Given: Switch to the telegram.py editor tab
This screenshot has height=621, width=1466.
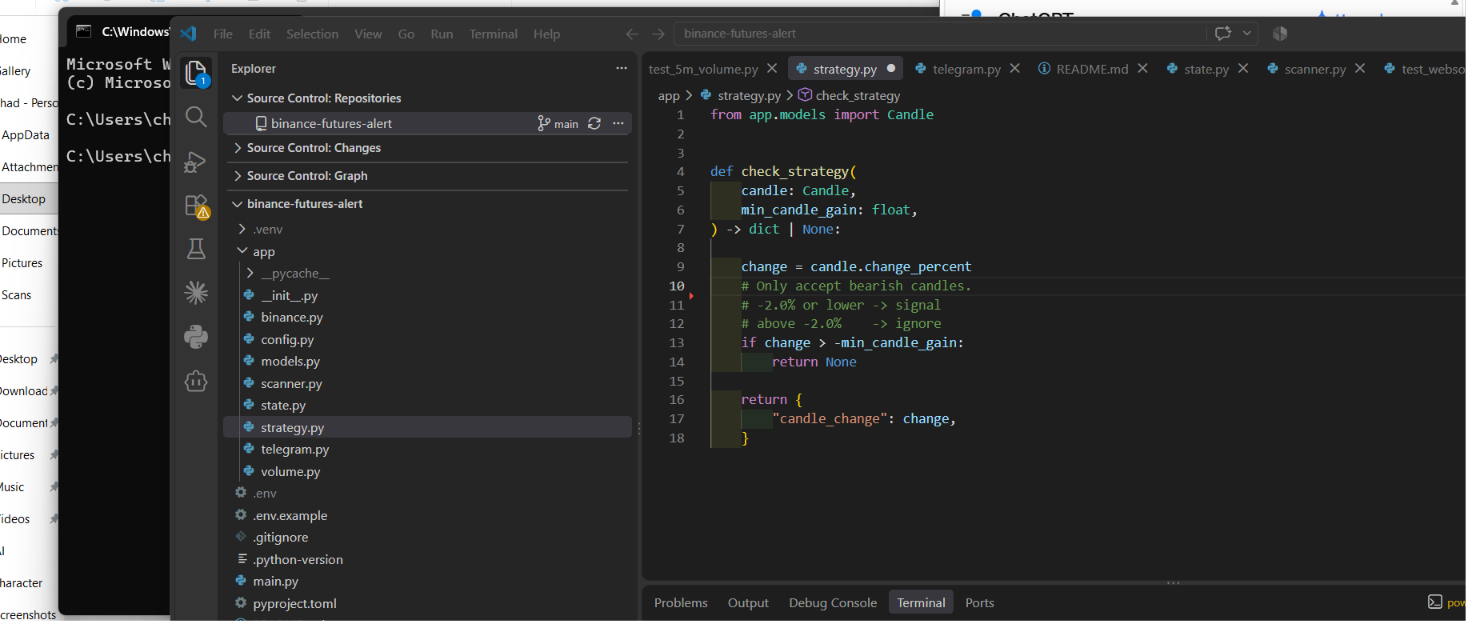Looking at the screenshot, I should [966, 69].
